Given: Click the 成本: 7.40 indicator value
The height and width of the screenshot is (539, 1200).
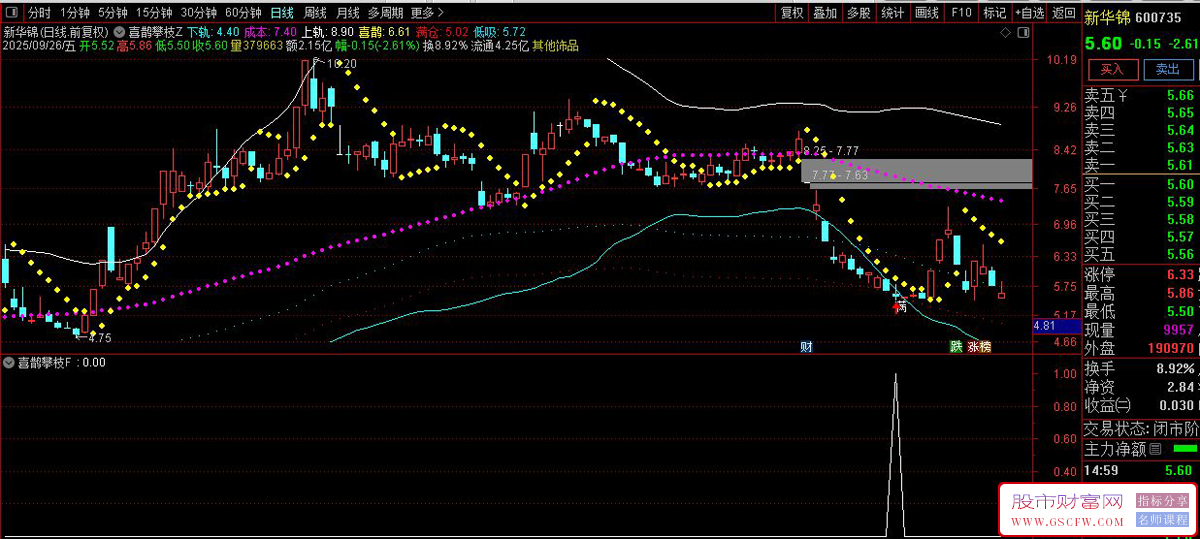Looking at the screenshot, I should [x=269, y=32].
